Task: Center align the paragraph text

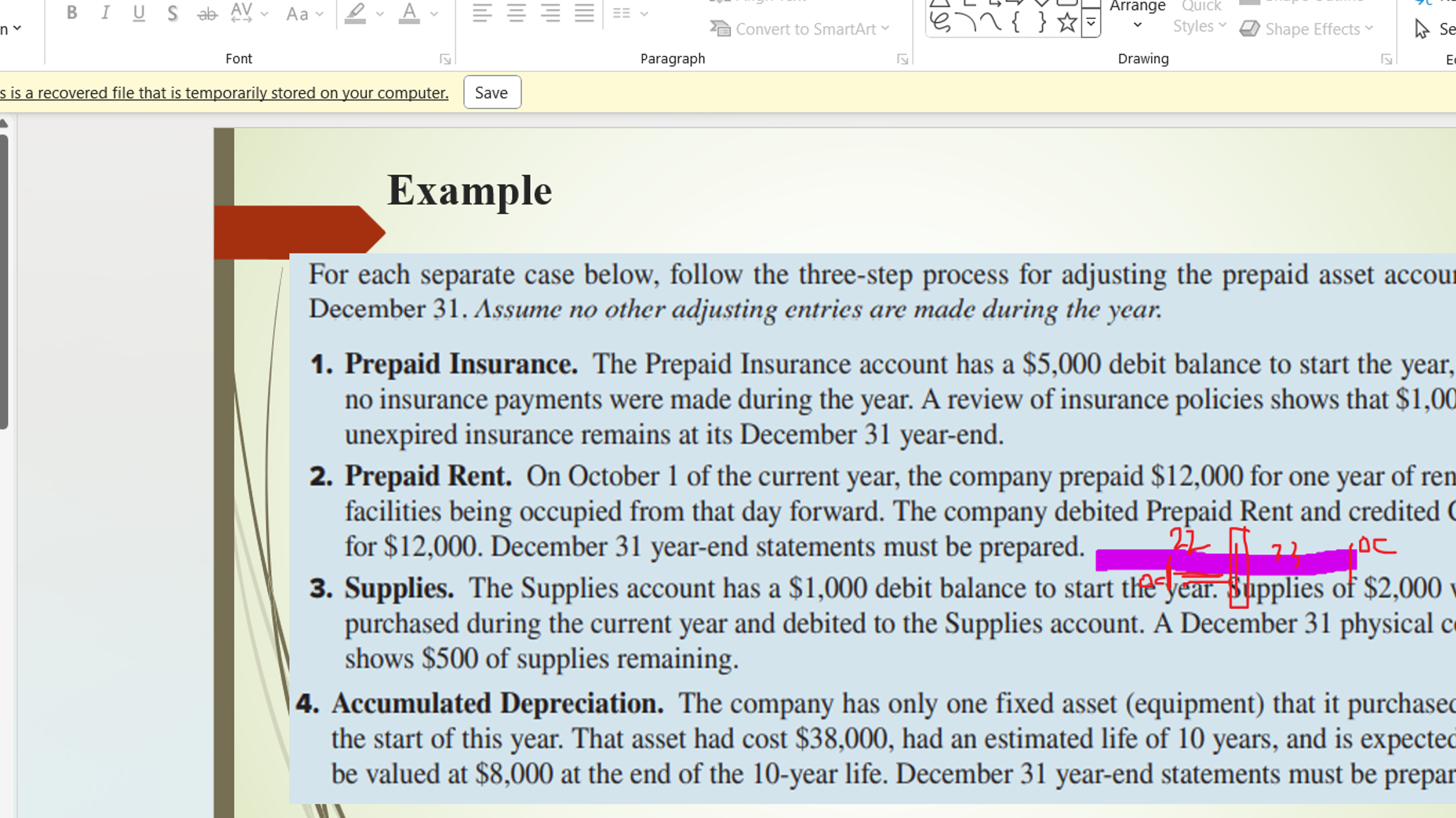Action: point(516,13)
